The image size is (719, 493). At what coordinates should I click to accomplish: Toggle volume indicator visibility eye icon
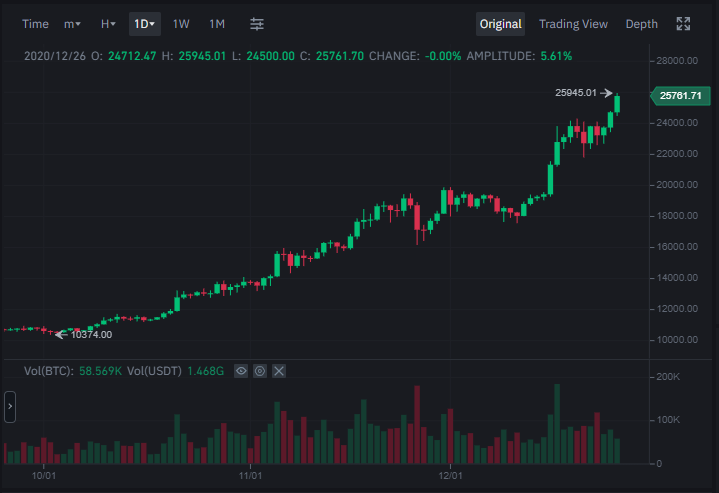pyautogui.click(x=241, y=371)
